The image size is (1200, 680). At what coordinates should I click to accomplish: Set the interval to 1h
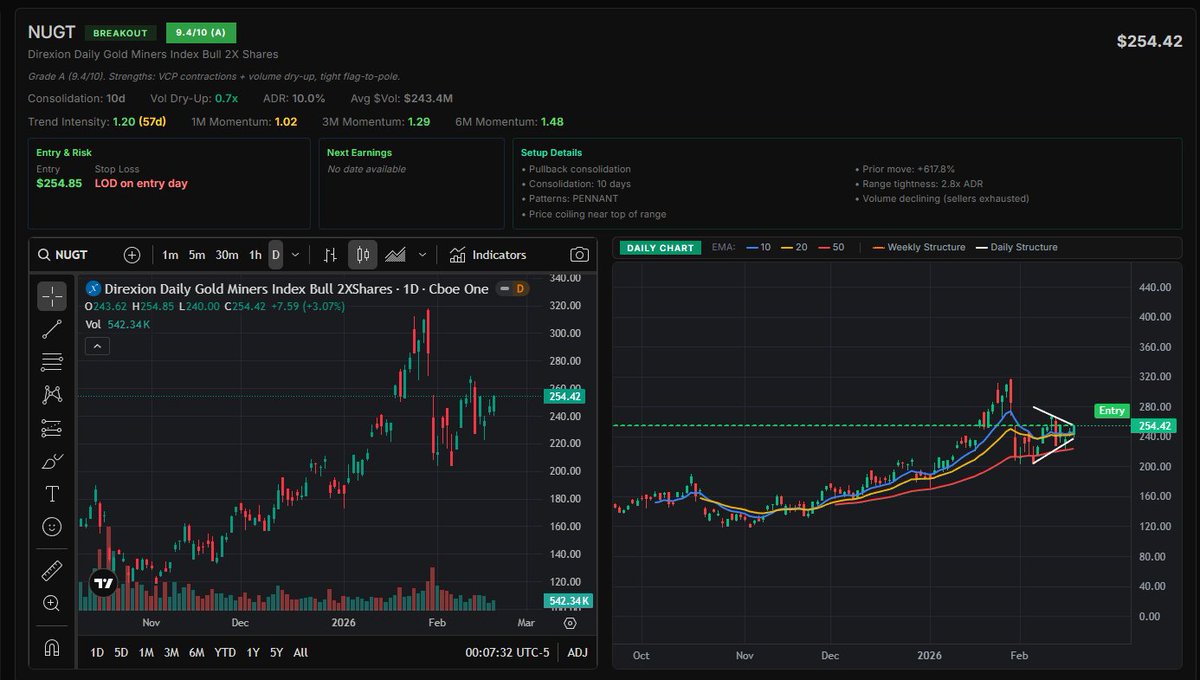[256, 255]
